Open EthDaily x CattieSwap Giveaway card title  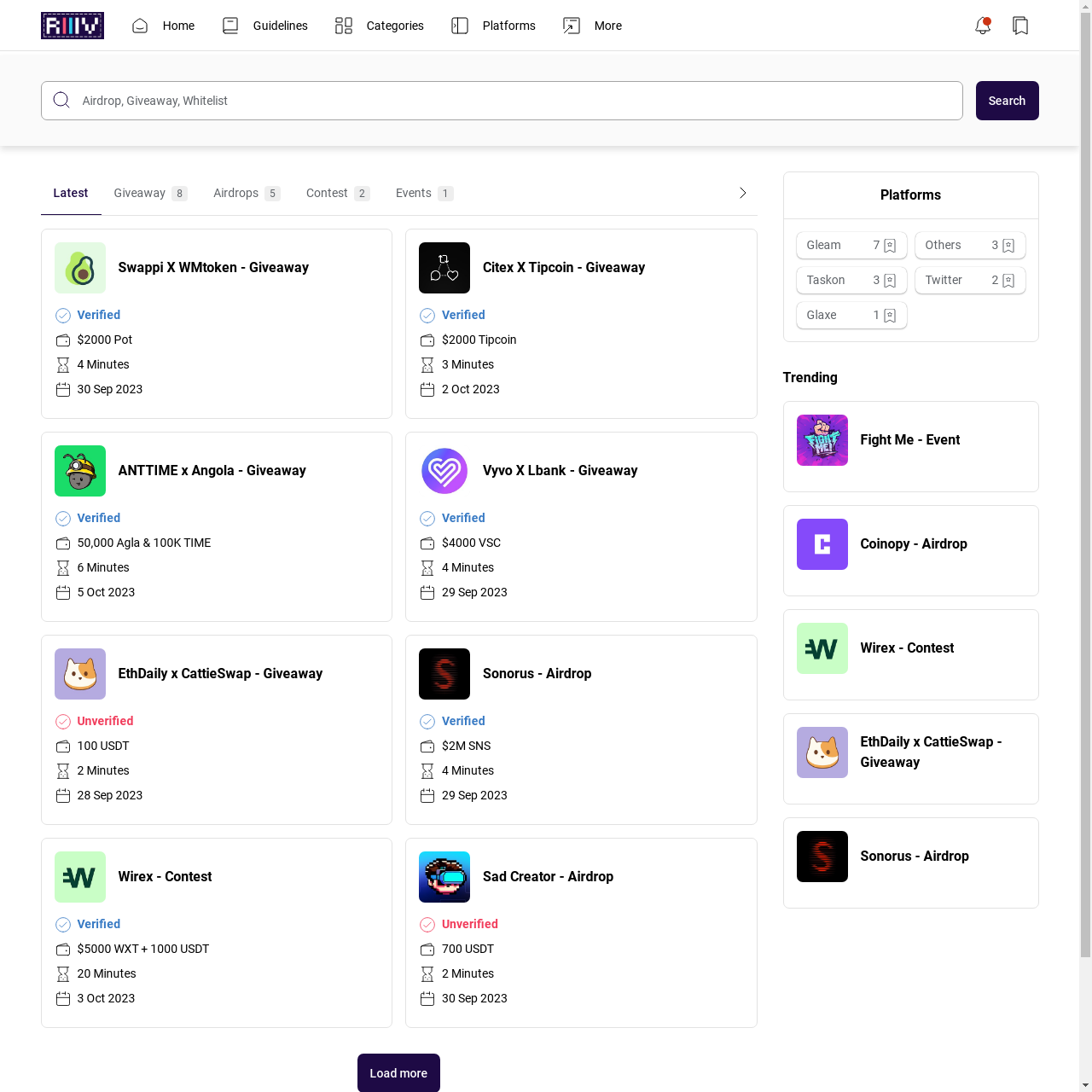(x=220, y=674)
